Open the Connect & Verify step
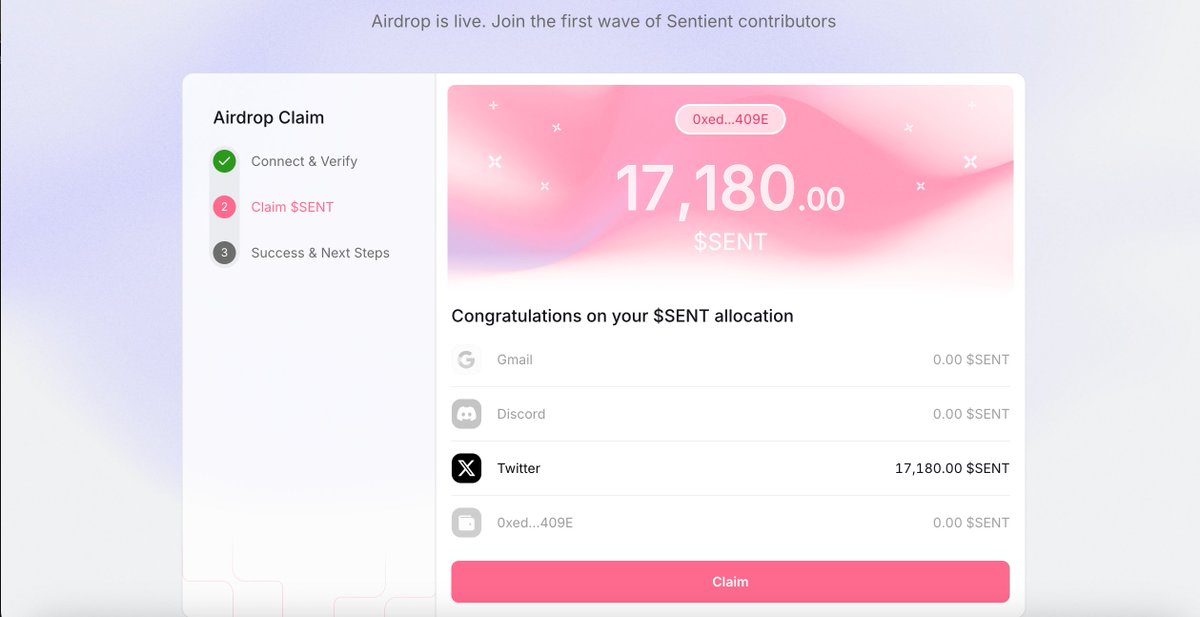This screenshot has height=617, width=1200. [304, 161]
